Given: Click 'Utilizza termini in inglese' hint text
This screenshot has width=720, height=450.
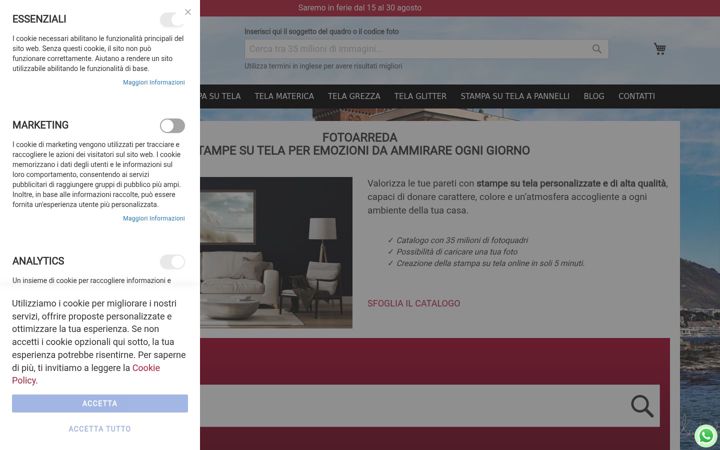Looking at the screenshot, I should coord(323,66).
